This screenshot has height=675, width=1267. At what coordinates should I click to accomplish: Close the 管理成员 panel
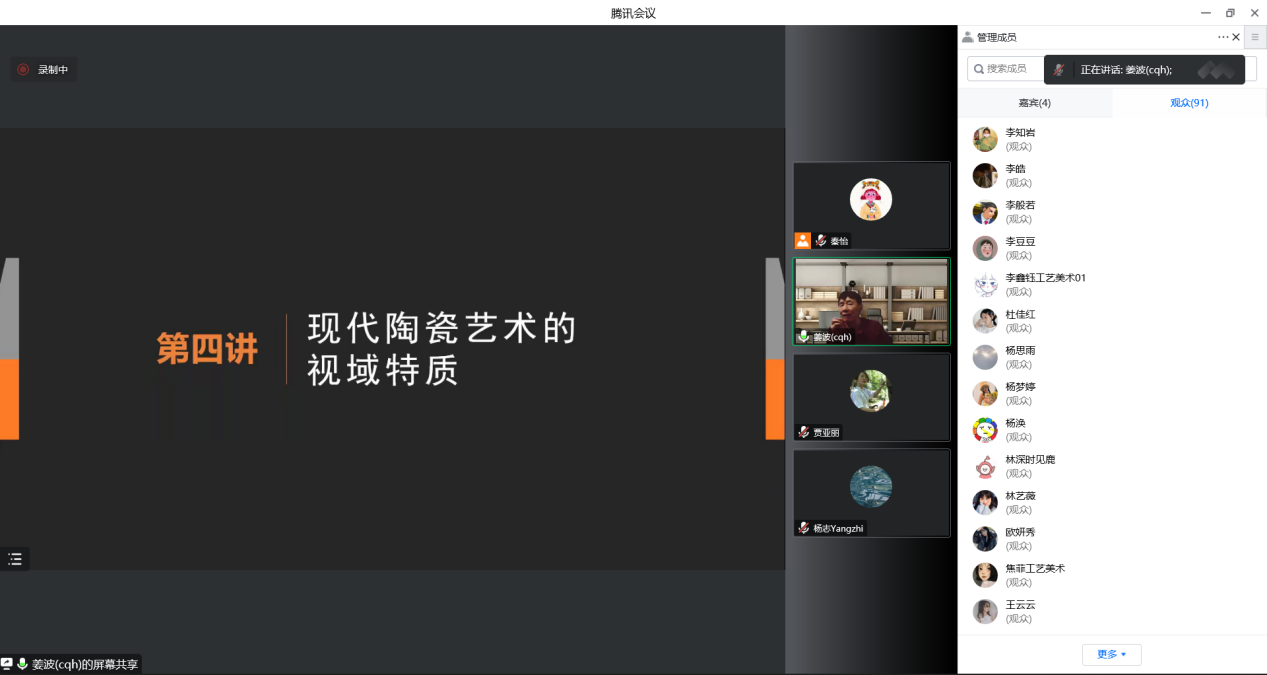coord(1236,37)
